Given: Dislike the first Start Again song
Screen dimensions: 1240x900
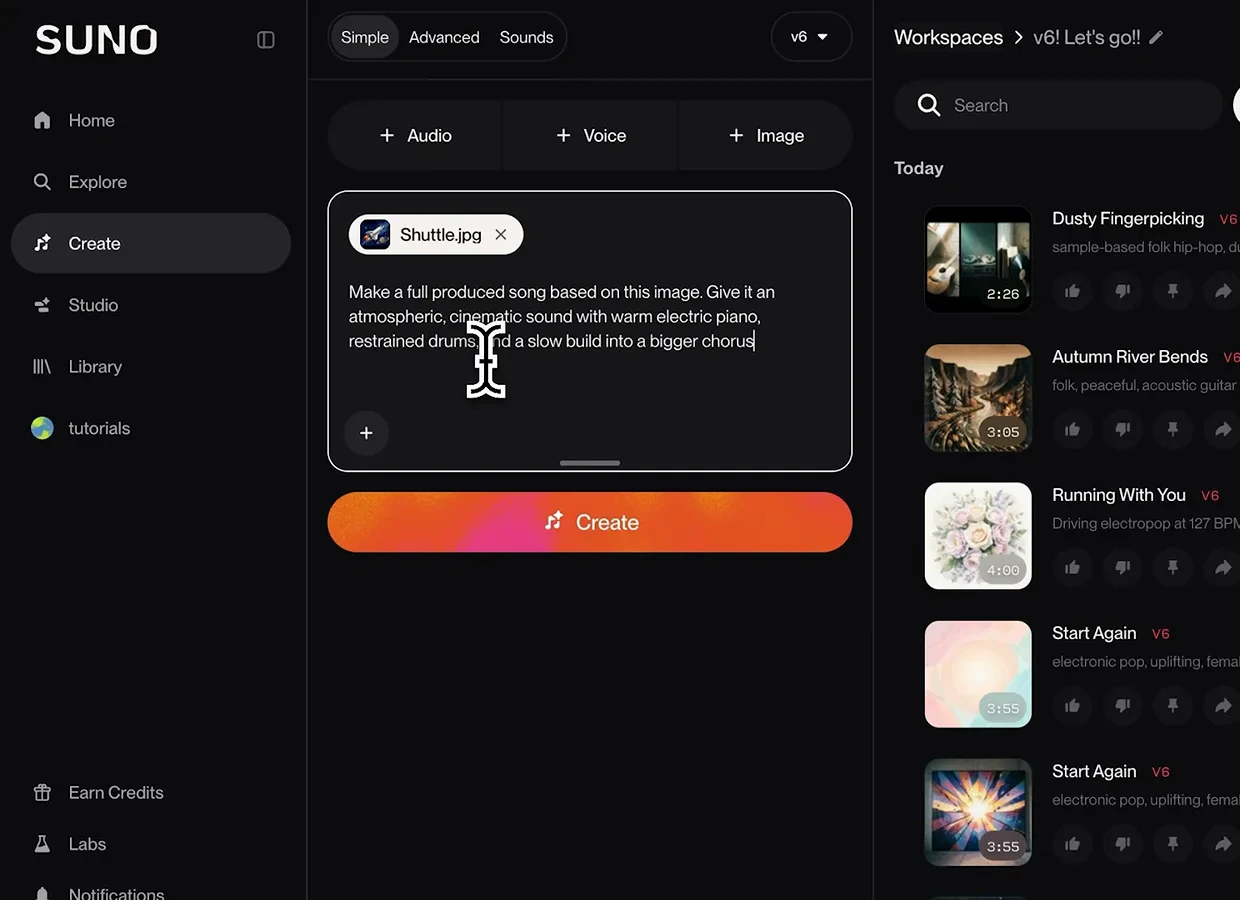Looking at the screenshot, I should click(1123, 705).
